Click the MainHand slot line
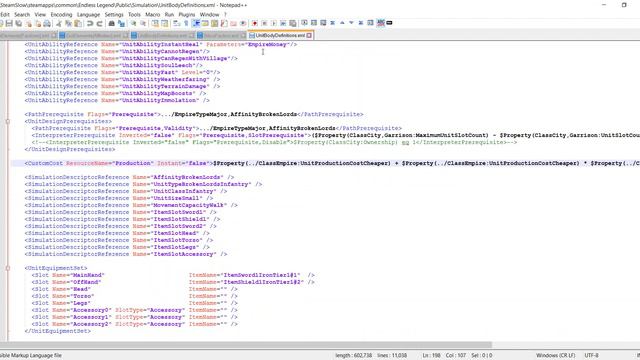Image resolution: width=640 pixels, height=360 pixels. coord(173,275)
